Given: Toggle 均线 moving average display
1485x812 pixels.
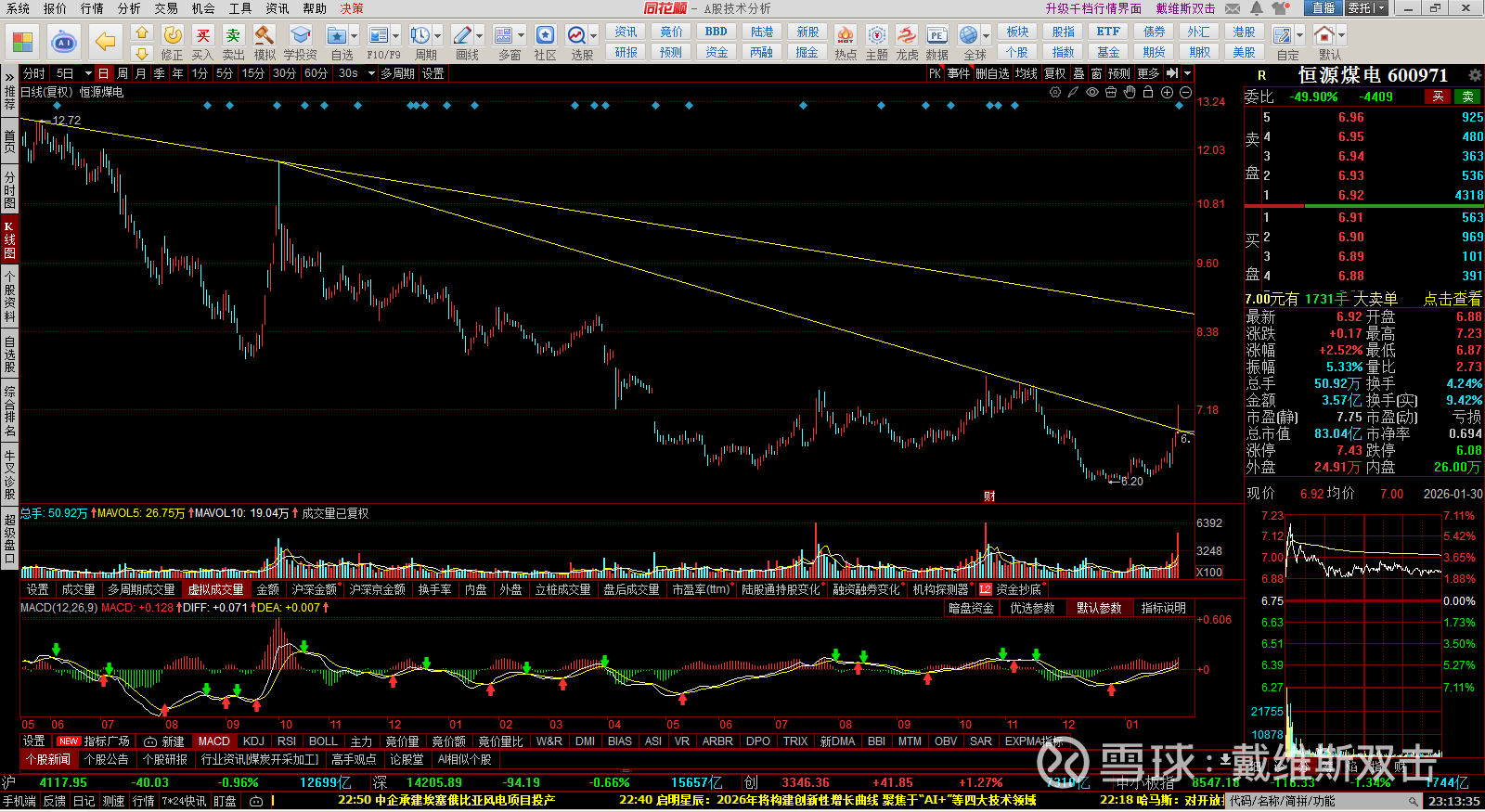Looking at the screenshot, I should pos(1026,73).
